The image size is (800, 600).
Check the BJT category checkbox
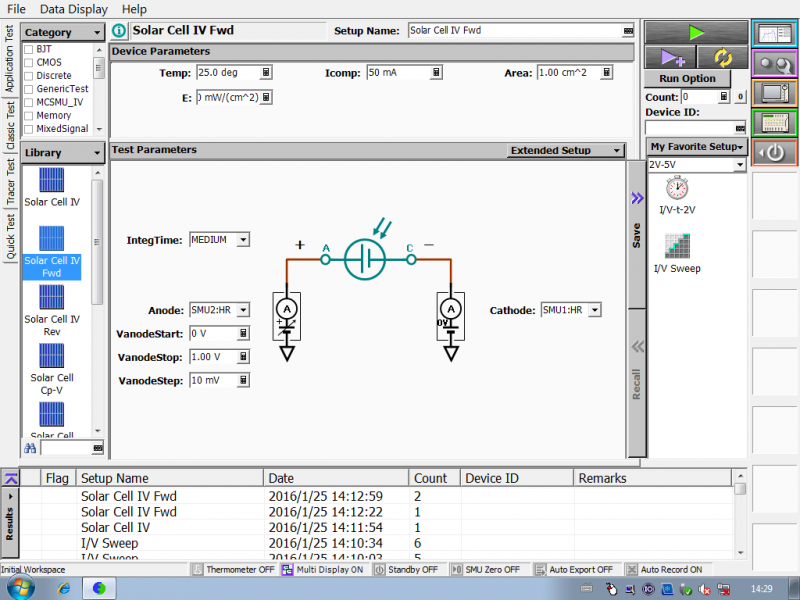click(x=29, y=49)
